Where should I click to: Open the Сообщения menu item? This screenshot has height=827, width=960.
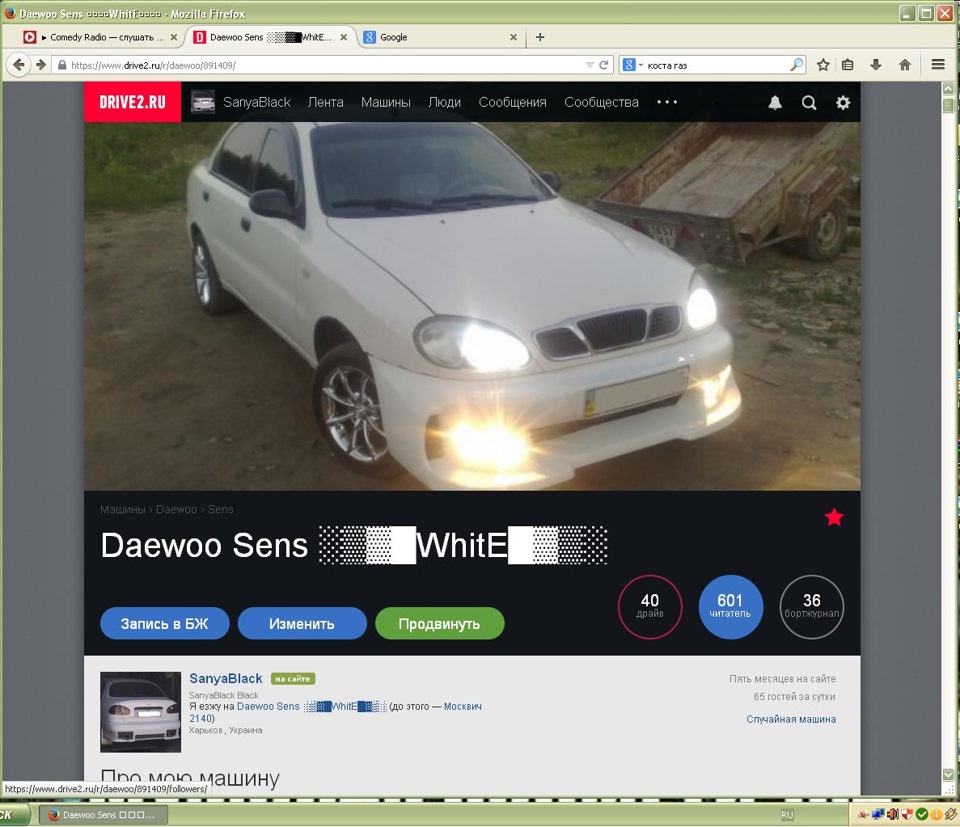[x=512, y=102]
